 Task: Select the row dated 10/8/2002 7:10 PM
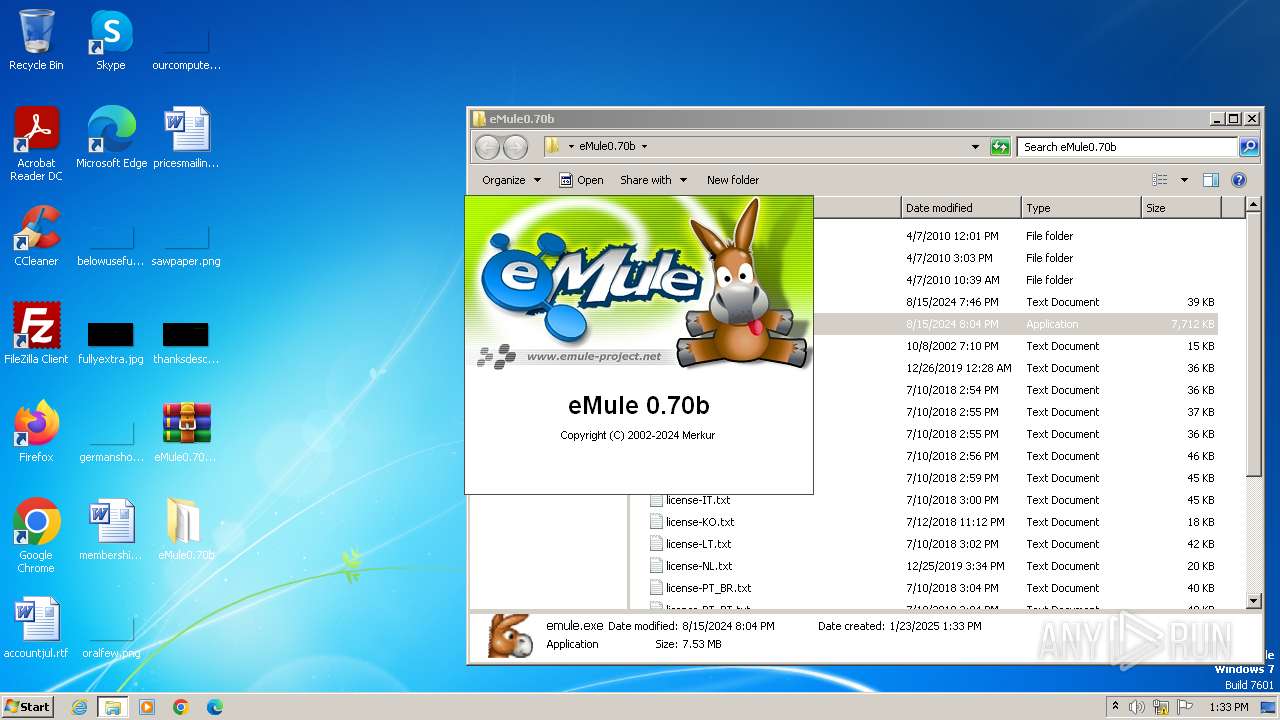1016,346
